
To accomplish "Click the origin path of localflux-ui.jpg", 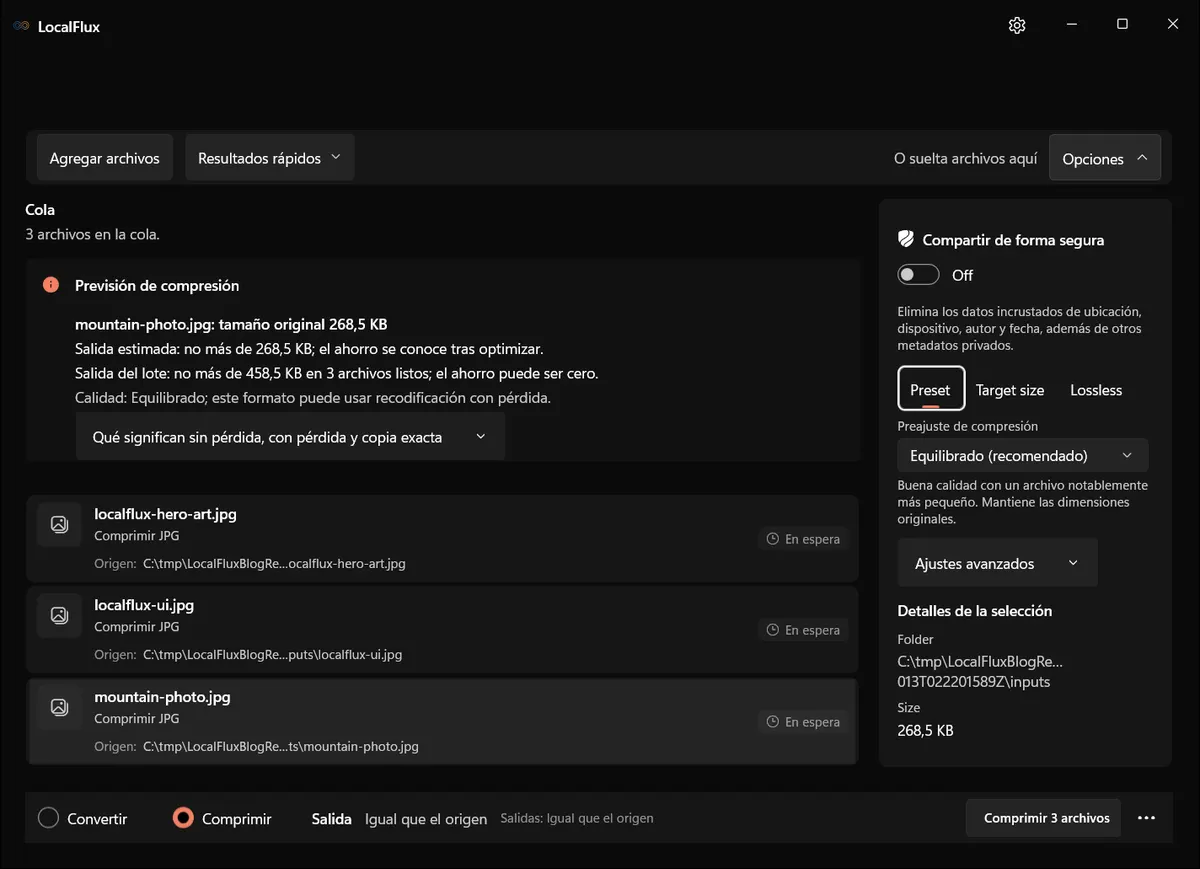I will [272, 654].
